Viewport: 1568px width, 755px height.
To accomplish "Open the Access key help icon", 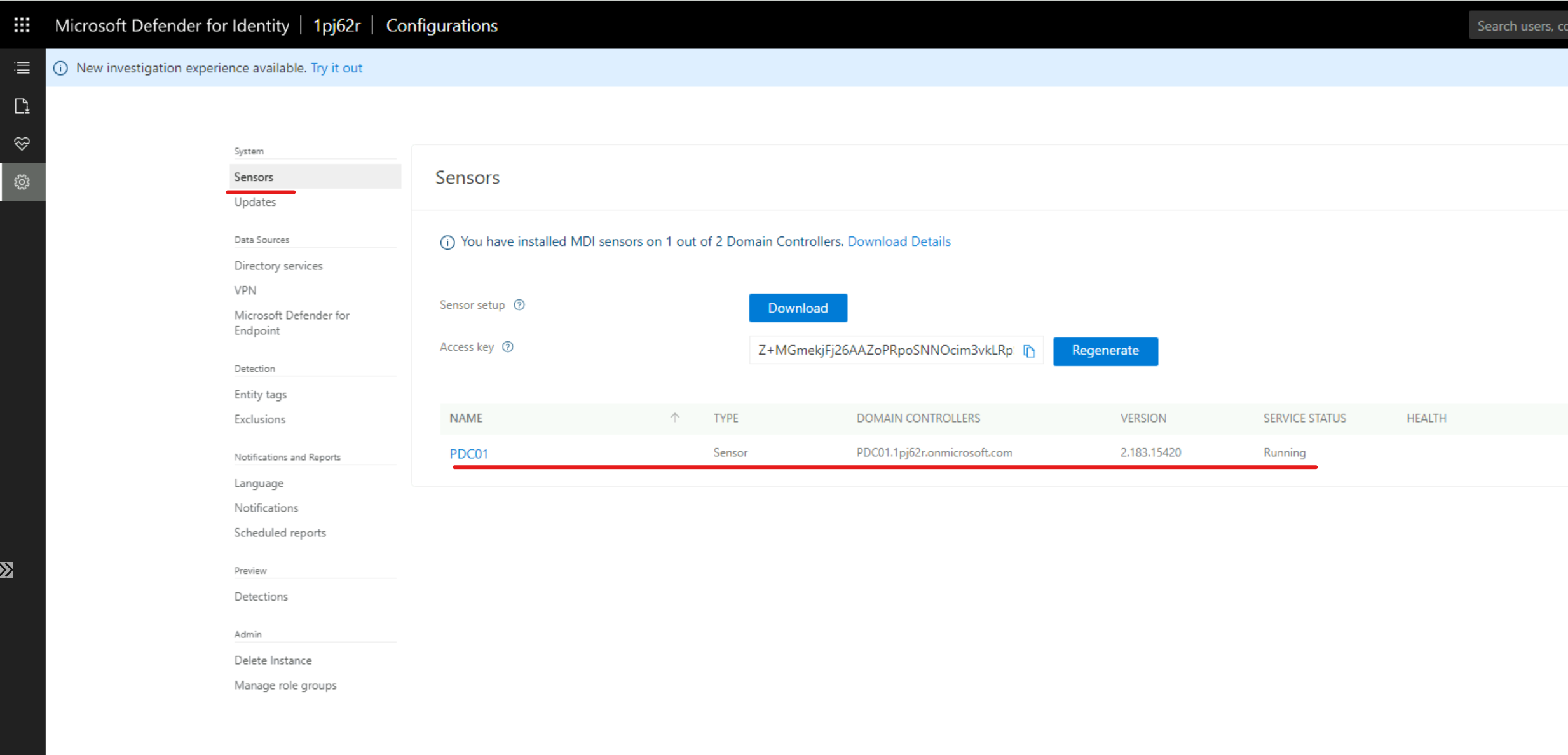I will pos(507,346).
